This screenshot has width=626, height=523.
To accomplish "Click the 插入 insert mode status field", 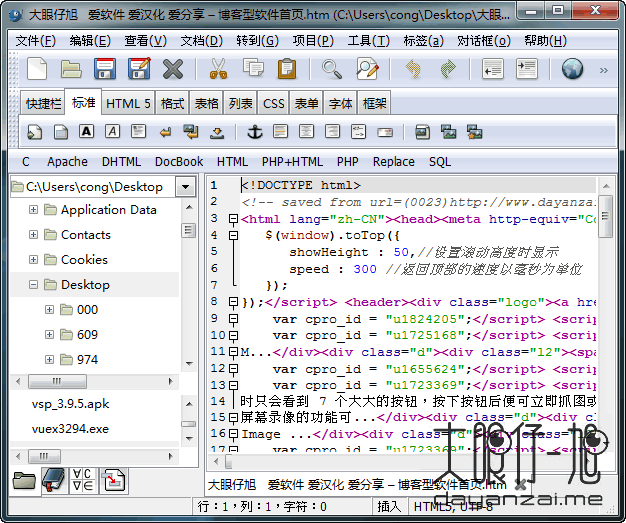I will [389, 506].
